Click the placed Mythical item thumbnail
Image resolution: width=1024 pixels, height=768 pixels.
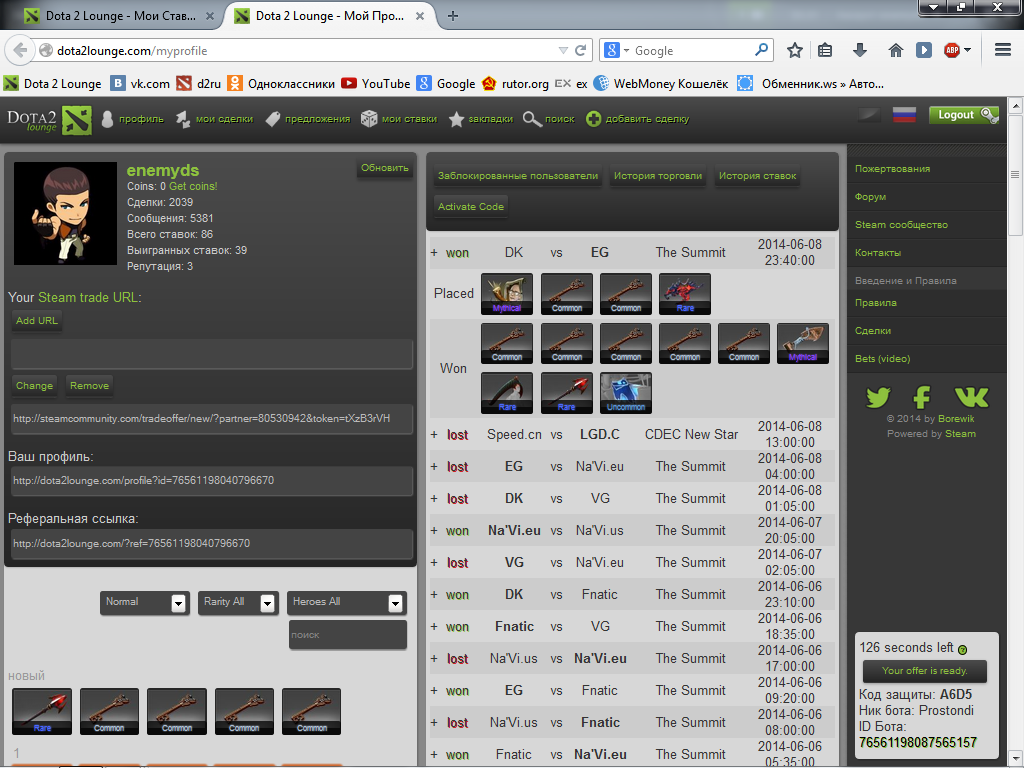coord(507,294)
